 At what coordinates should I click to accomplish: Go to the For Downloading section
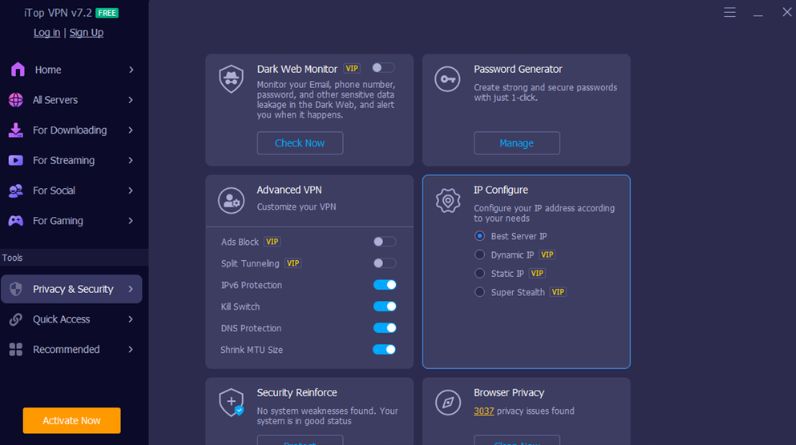pos(72,130)
